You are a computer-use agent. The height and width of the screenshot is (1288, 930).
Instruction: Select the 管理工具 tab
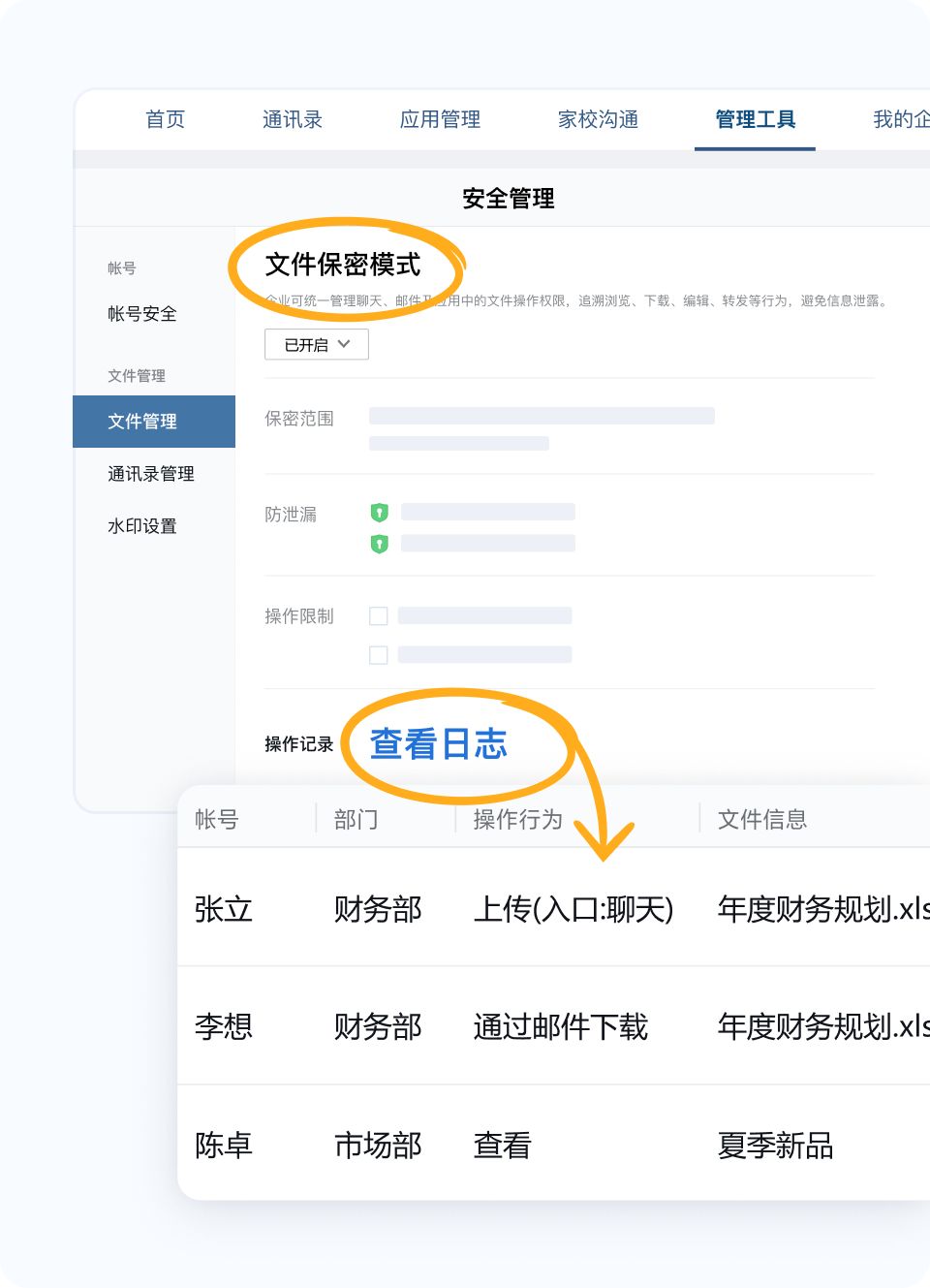pos(755,119)
